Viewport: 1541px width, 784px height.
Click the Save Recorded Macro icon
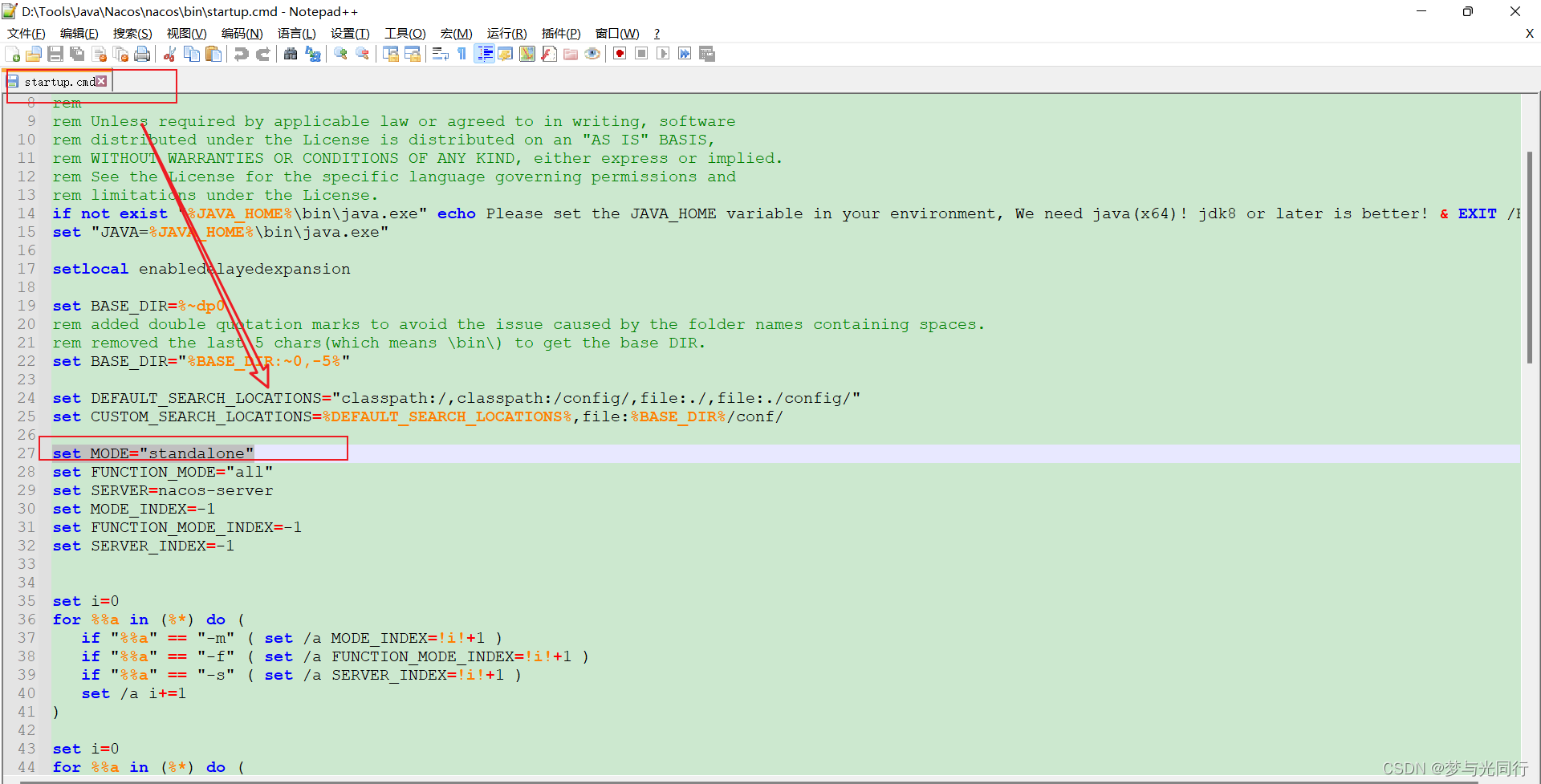[x=707, y=54]
